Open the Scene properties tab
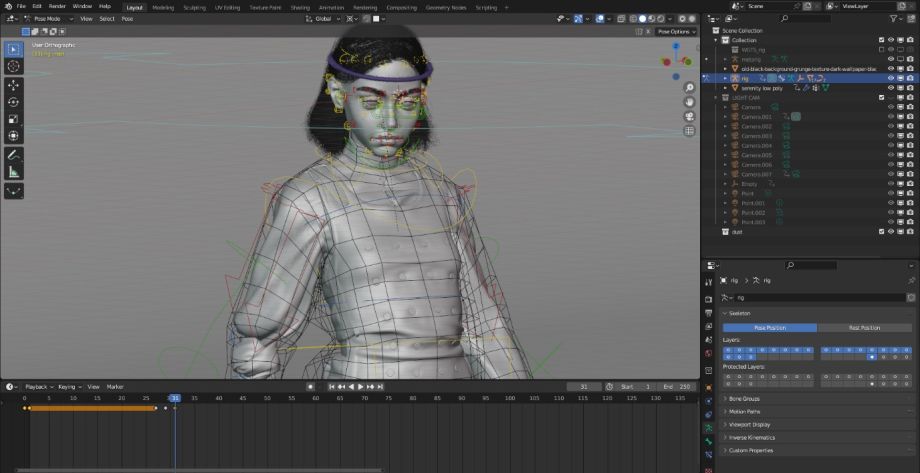The width and height of the screenshot is (920, 473). tap(709, 340)
